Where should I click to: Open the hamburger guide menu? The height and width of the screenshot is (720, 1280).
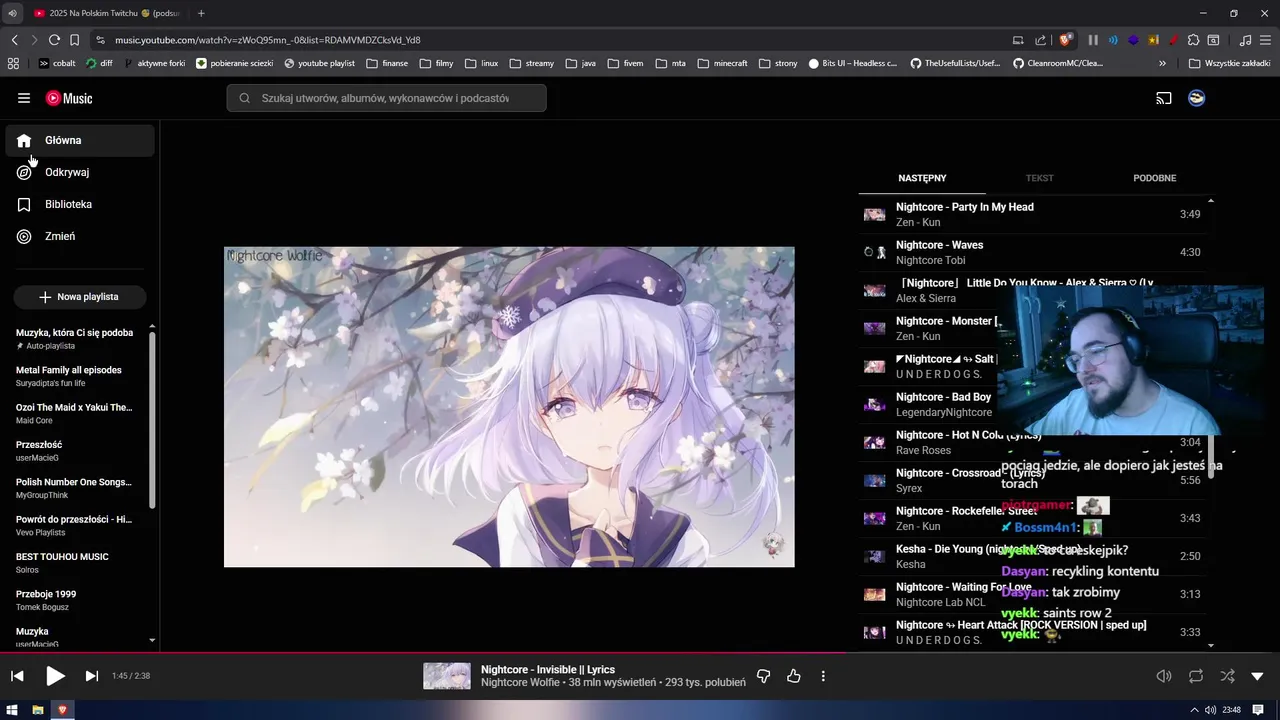point(24,98)
